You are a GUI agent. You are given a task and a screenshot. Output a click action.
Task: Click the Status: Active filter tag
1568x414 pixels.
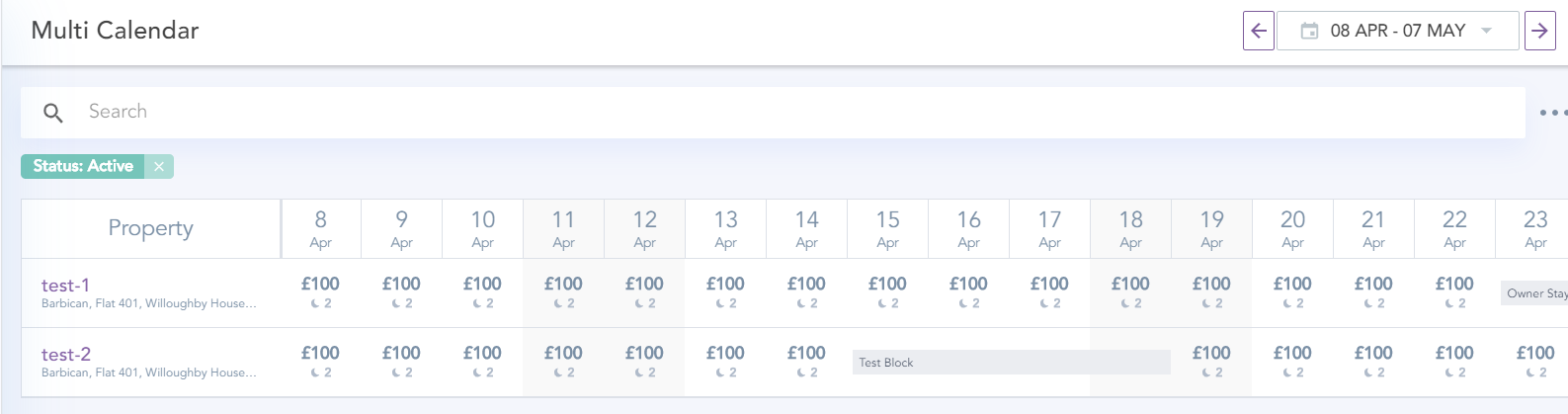83,166
